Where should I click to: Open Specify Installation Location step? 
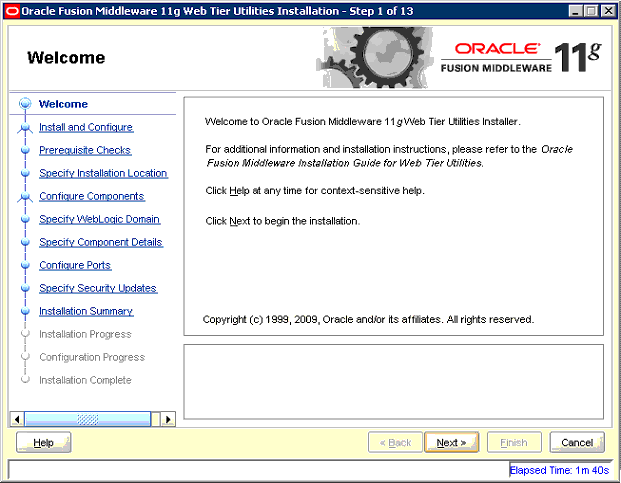(103, 173)
